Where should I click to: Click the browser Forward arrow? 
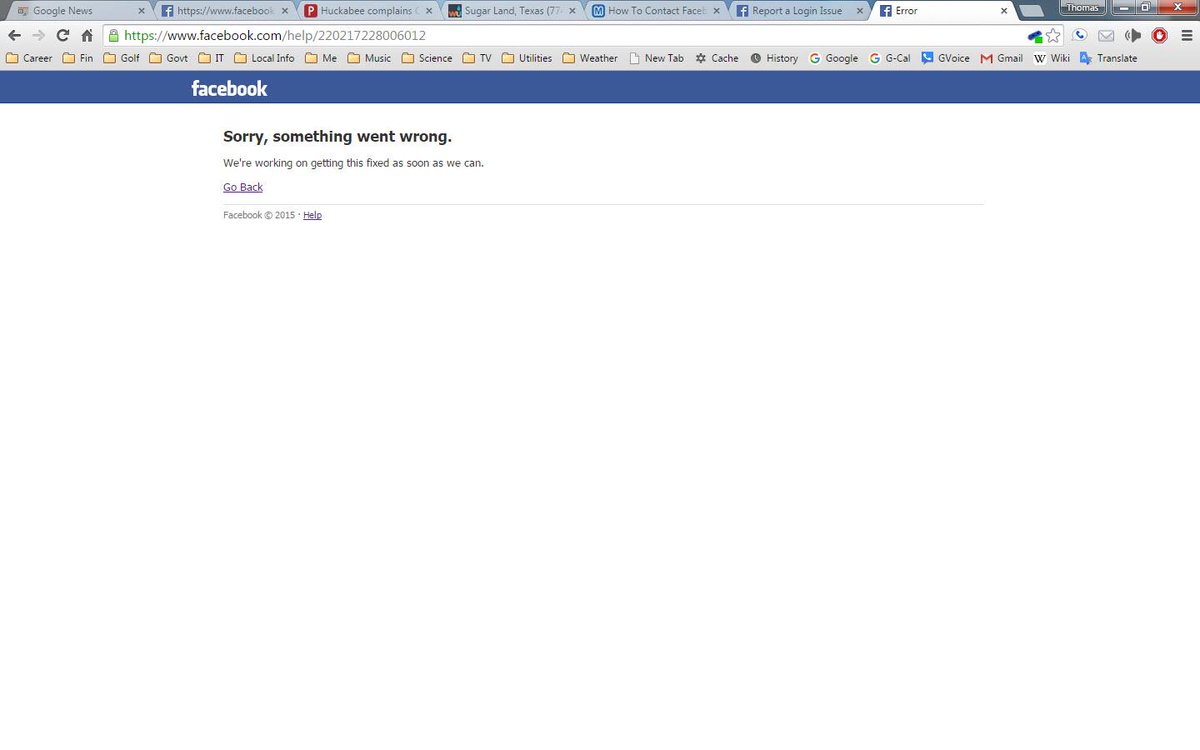(x=38, y=35)
